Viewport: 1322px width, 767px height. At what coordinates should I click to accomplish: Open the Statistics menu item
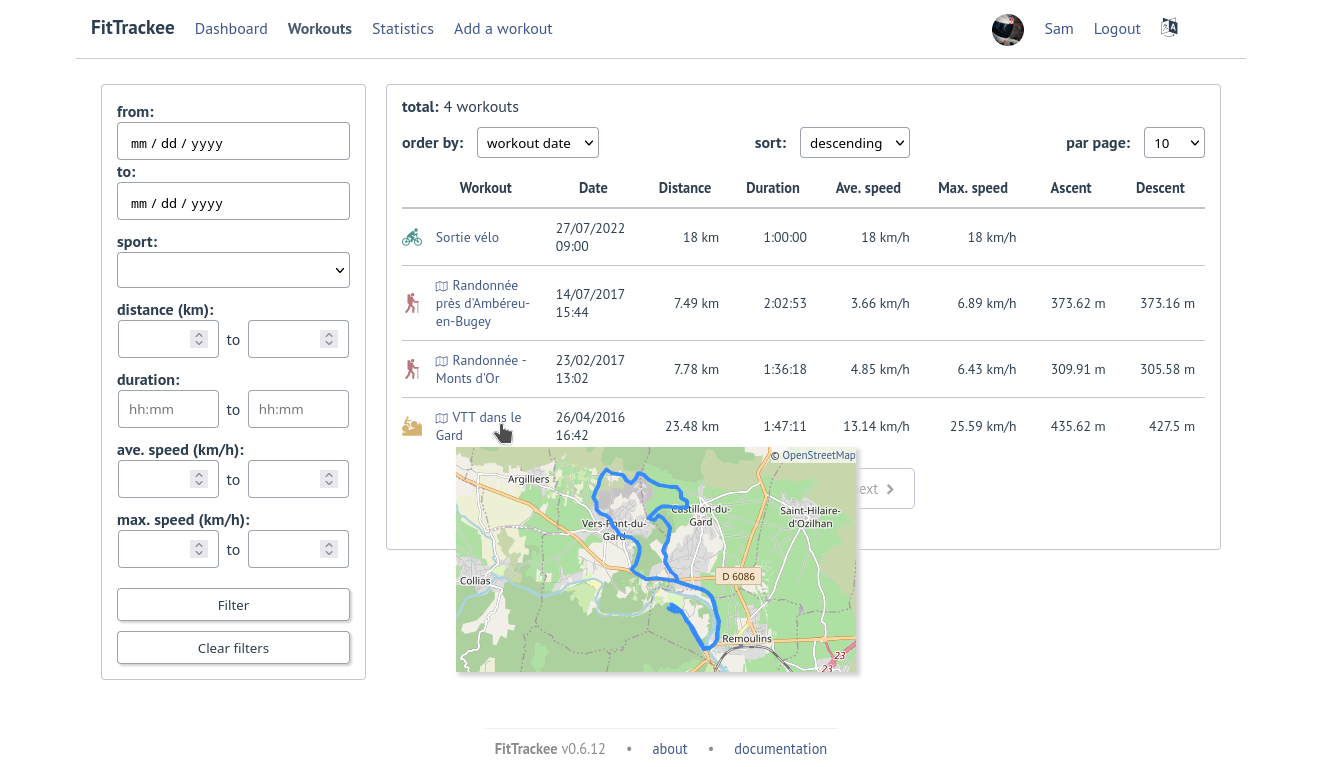pos(402,29)
